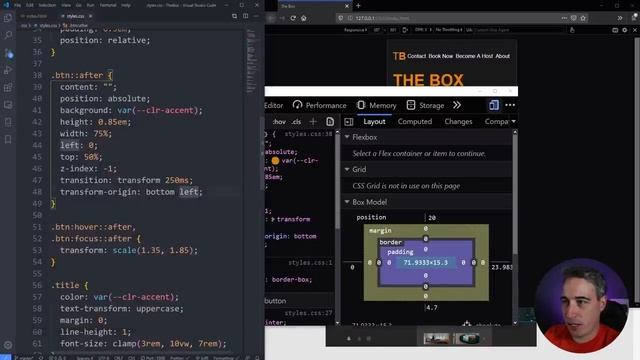Select the Computed sidebar tab
The image size is (640, 360).
[x=415, y=122]
